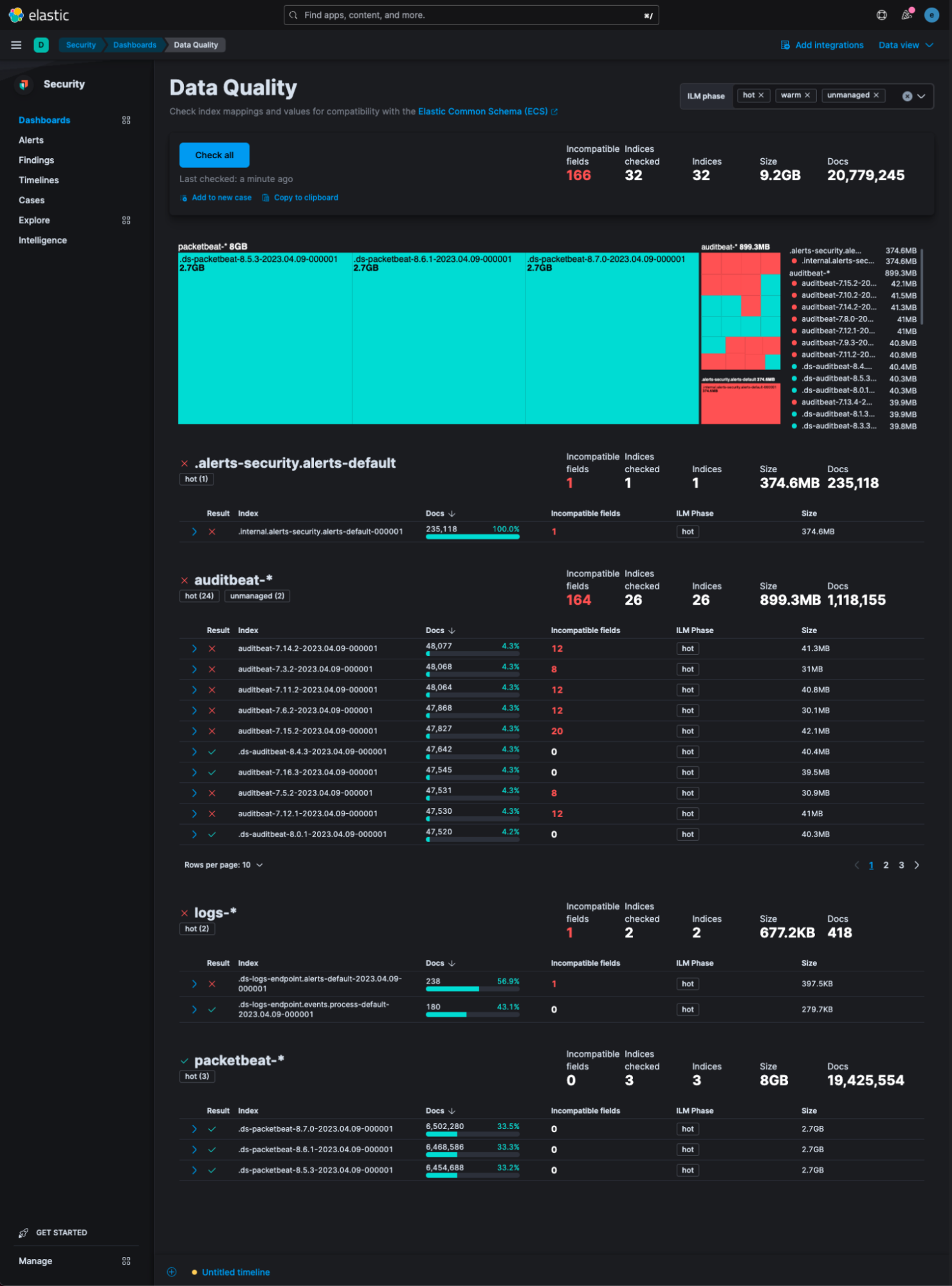Screen dimensions: 952x1286
Task: Click Copy to clipboard
Action: (x=300, y=197)
